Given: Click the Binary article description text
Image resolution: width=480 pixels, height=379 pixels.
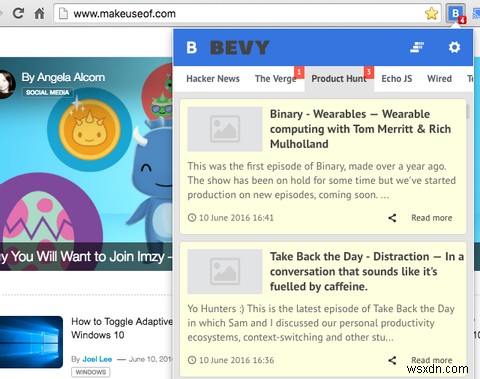Looking at the screenshot, I should tap(322, 180).
